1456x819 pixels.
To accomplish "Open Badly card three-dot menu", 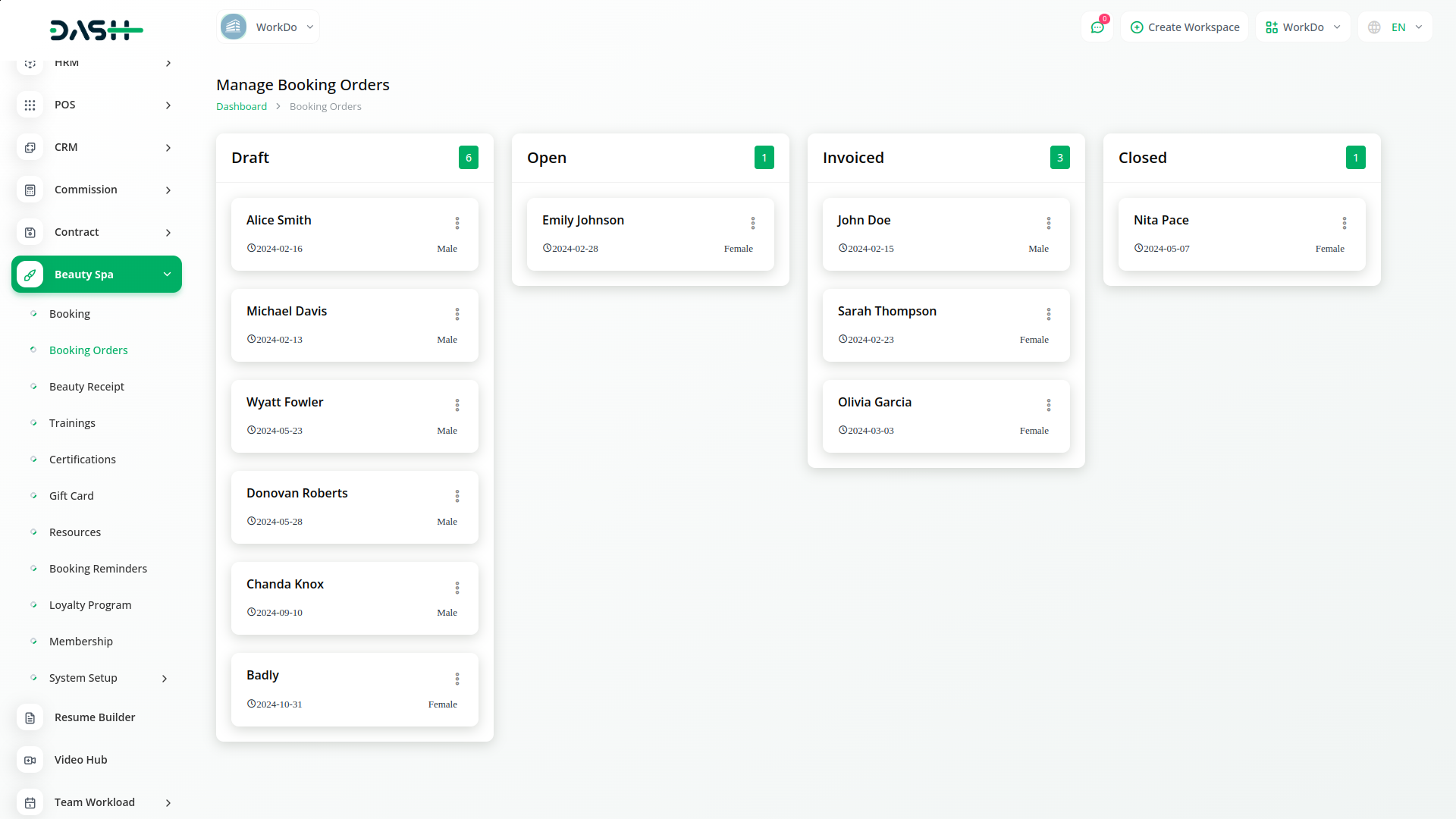I will pos(457,679).
